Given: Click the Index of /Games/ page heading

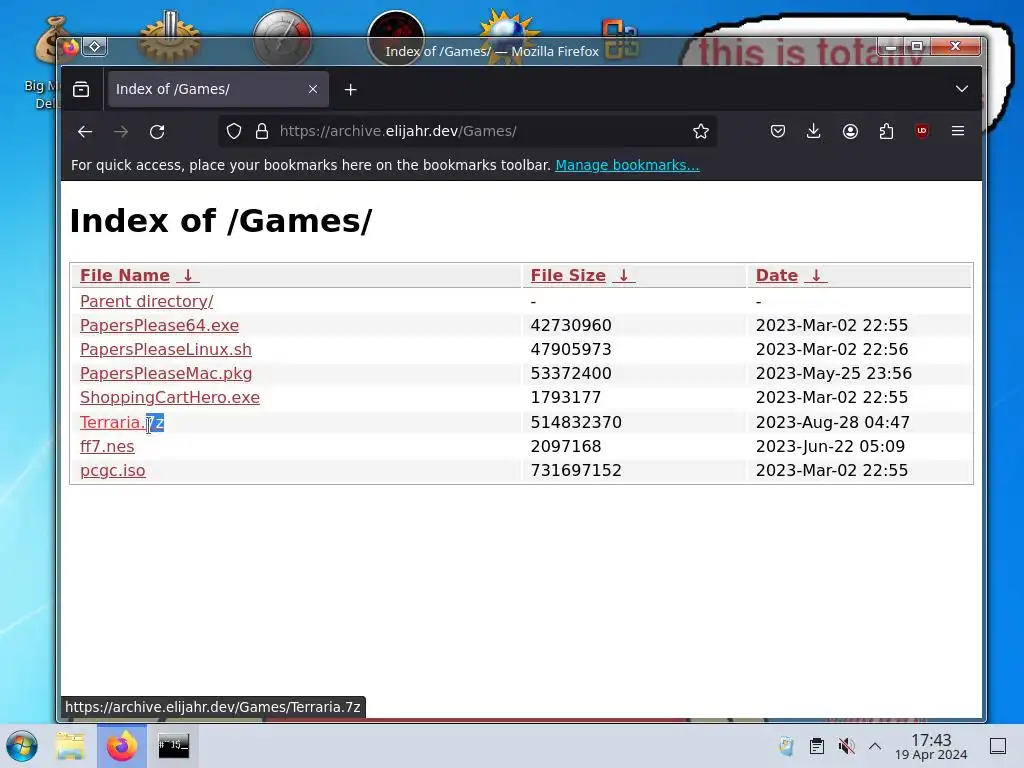Looking at the screenshot, I should click(x=221, y=221).
